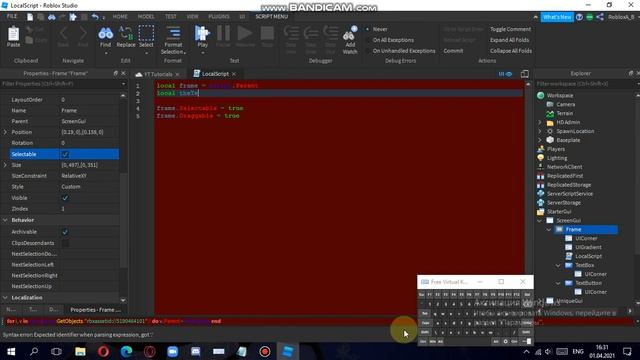This screenshot has height=360, width=640.
Task: Click the share icon near What's New
Action: click(600, 17)
